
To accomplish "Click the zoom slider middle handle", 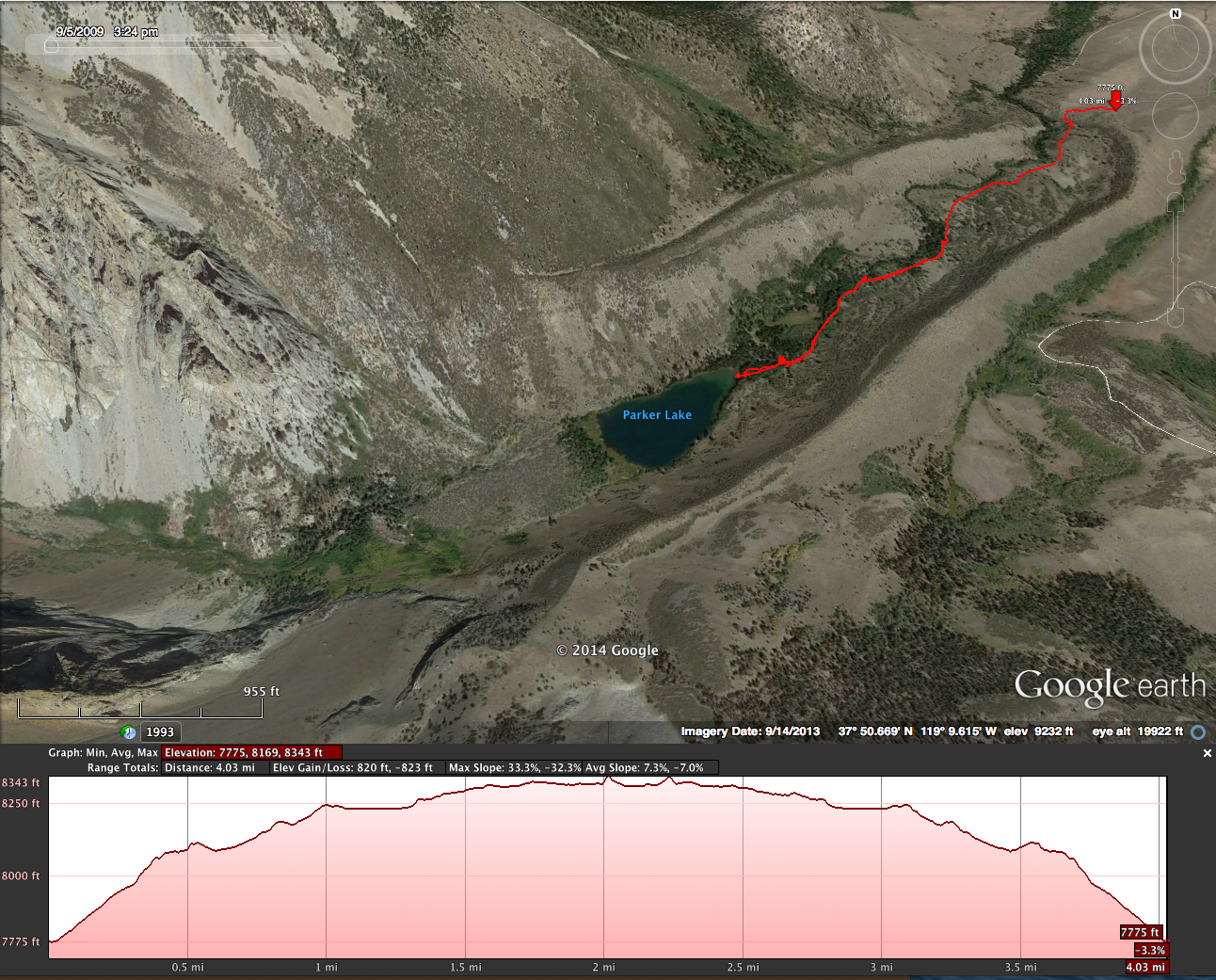I will [x=1175, y=260].
